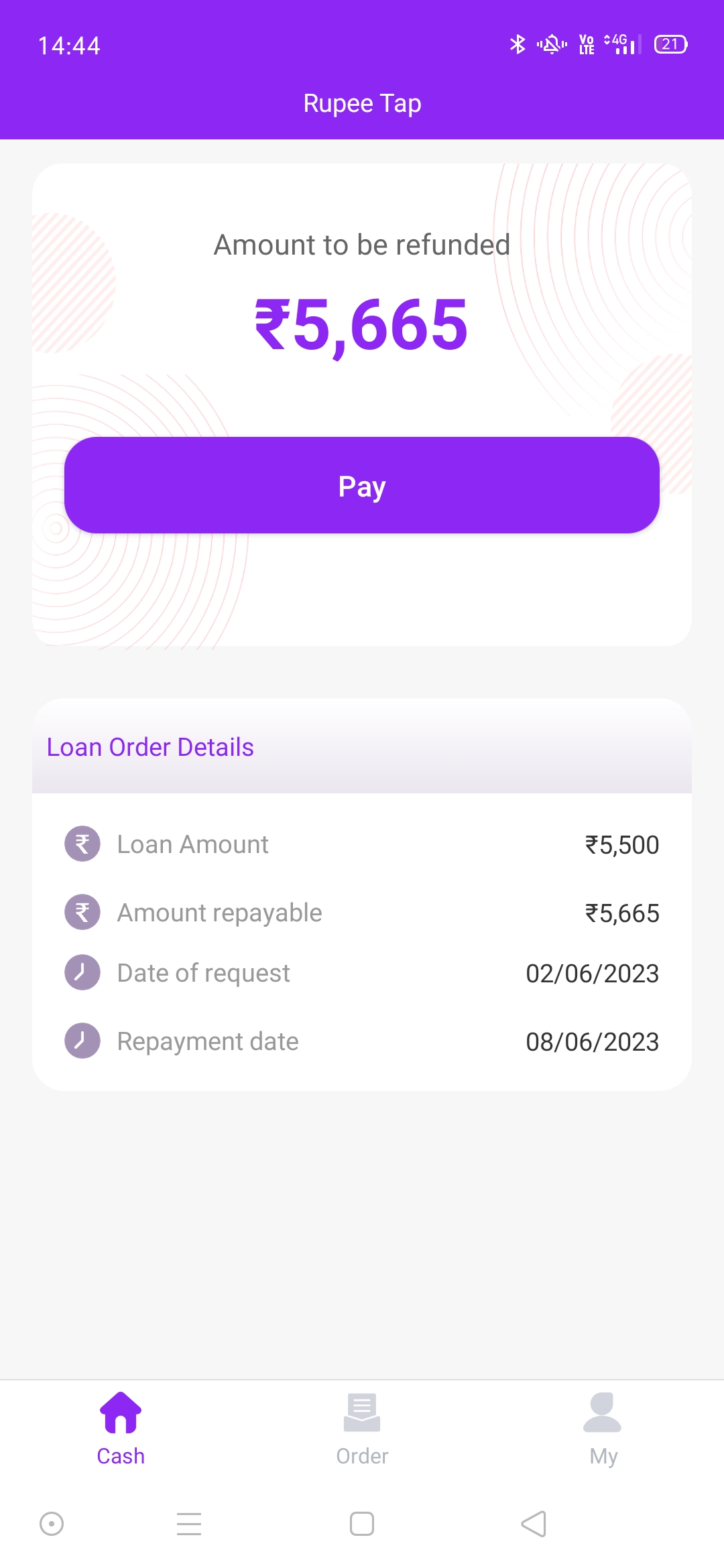Open the recent apps menu lines icon
The image size is (724, 1568).
189,1524
